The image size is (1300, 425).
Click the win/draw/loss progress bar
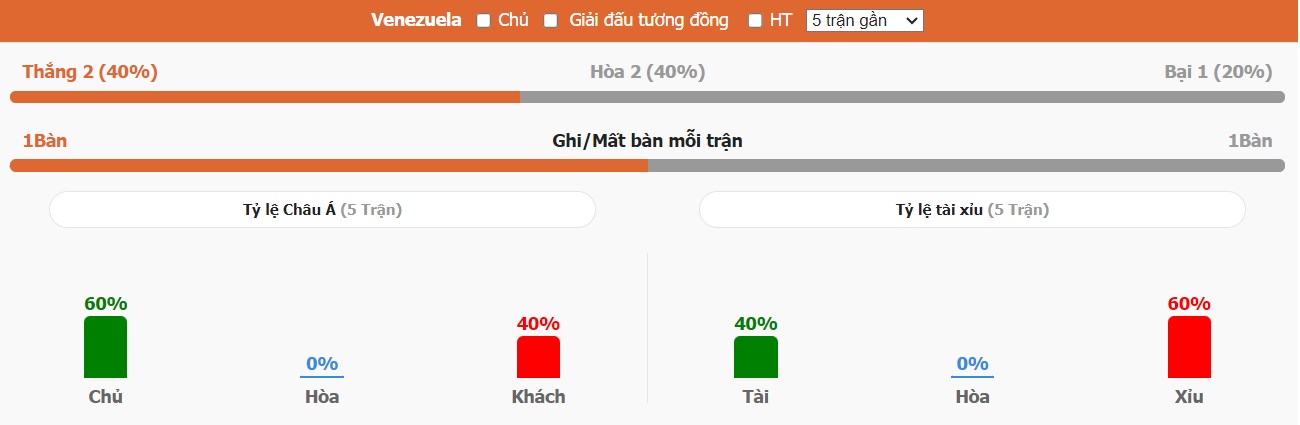click(647, 97)
